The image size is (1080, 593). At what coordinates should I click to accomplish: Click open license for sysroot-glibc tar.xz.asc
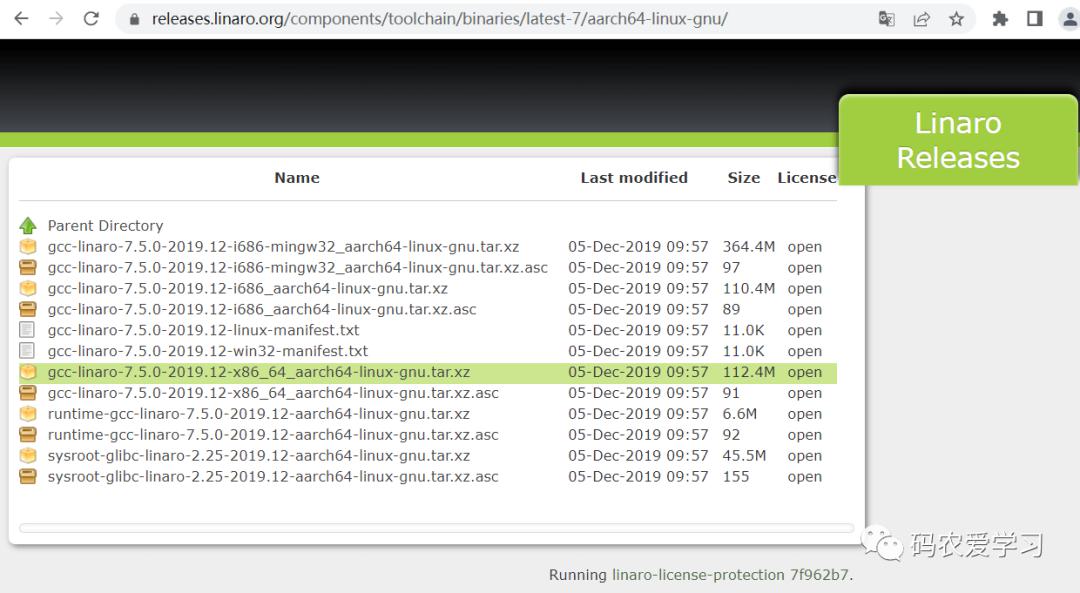pyautogui.click(x=804, y=477)
